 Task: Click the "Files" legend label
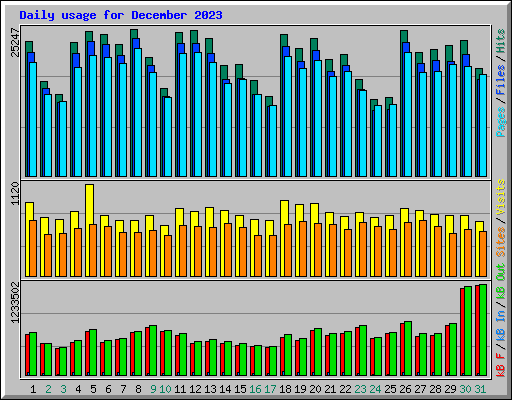pyautogui.click(x=500, y=80)
